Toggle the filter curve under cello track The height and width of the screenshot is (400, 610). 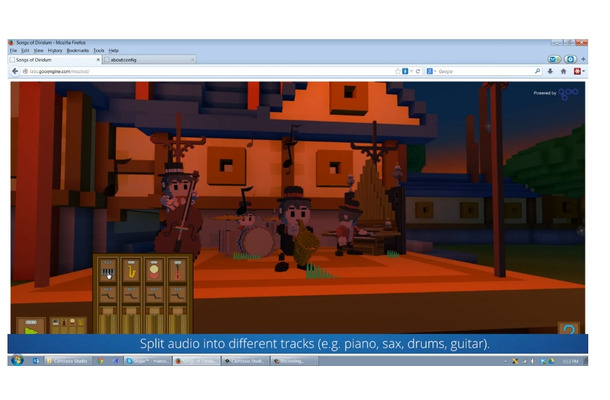coord(178,295)
